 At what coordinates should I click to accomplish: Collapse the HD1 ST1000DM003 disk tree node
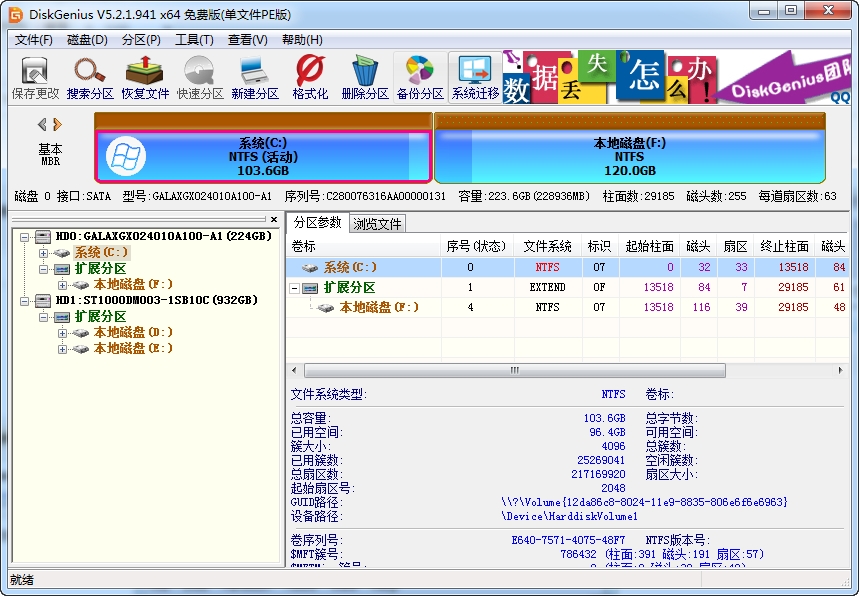pyautogui.click(x=24, y=301)
